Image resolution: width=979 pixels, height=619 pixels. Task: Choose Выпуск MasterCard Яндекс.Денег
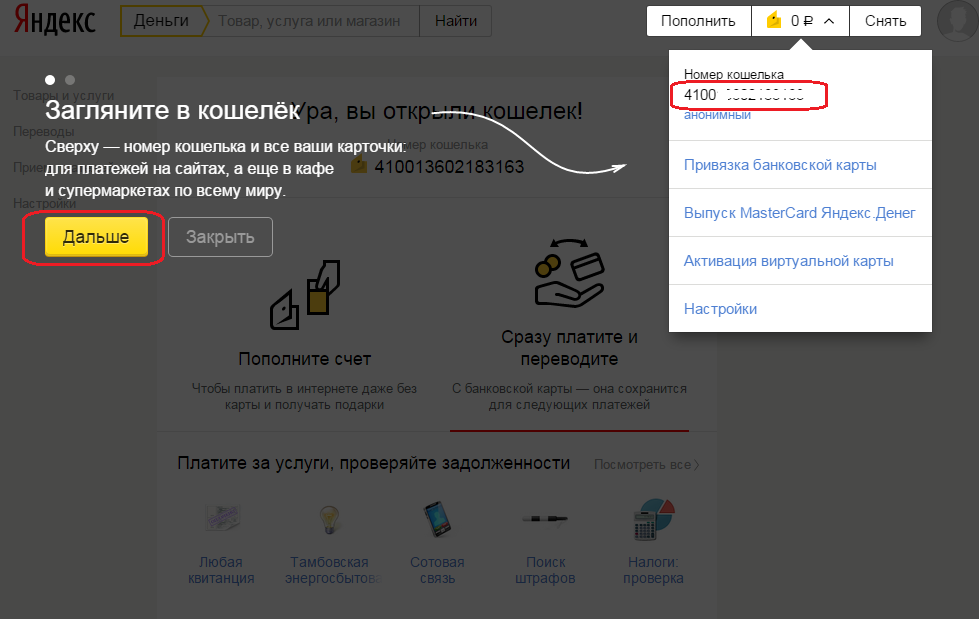coord(799,213)
